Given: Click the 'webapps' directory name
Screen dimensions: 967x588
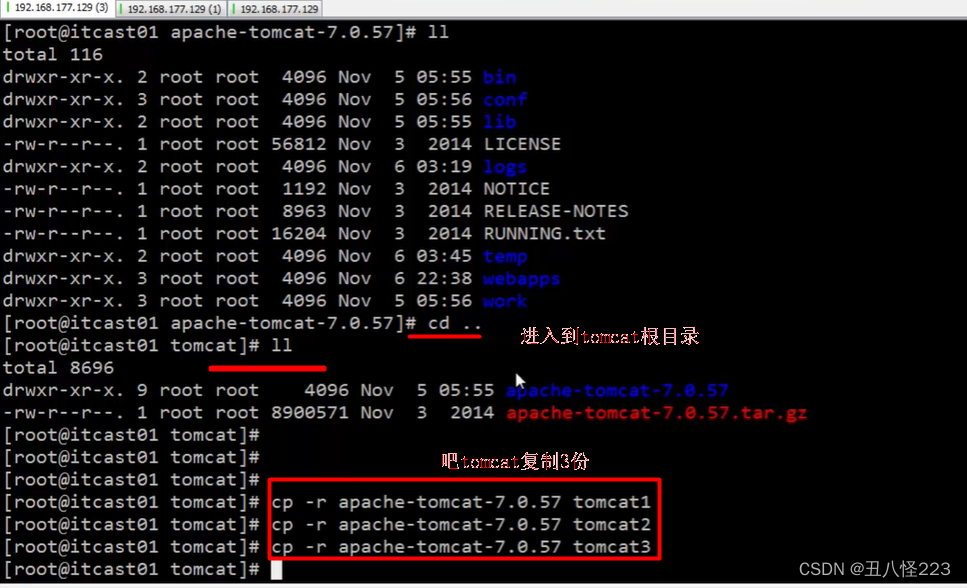Looking at the screenshot, I should click(522, 278).
